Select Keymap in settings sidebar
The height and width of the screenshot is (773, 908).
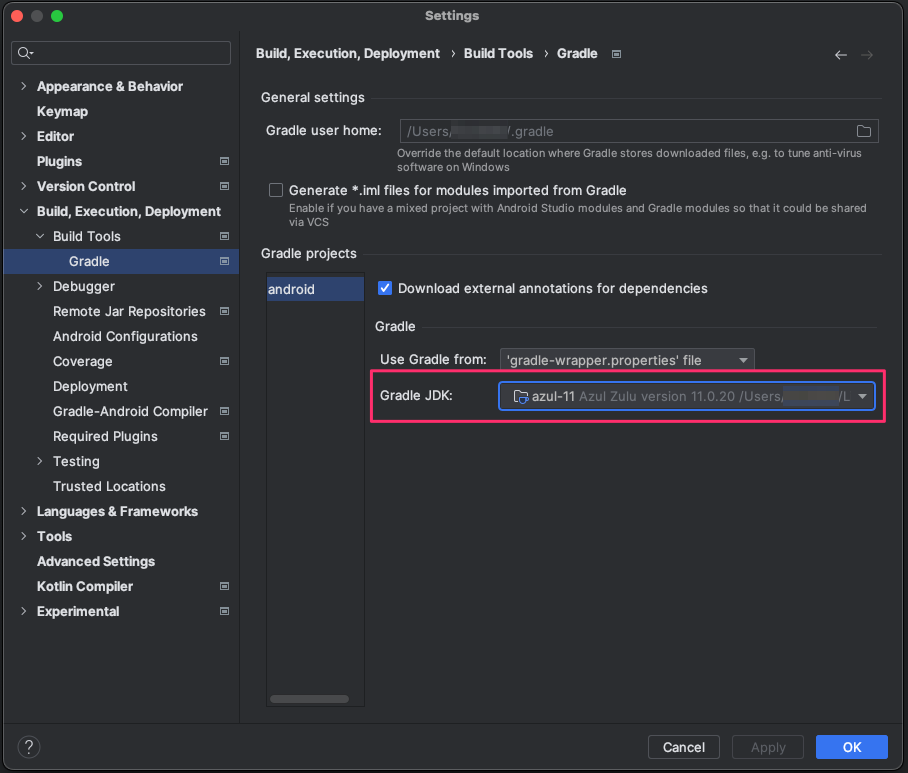point(62,111)
